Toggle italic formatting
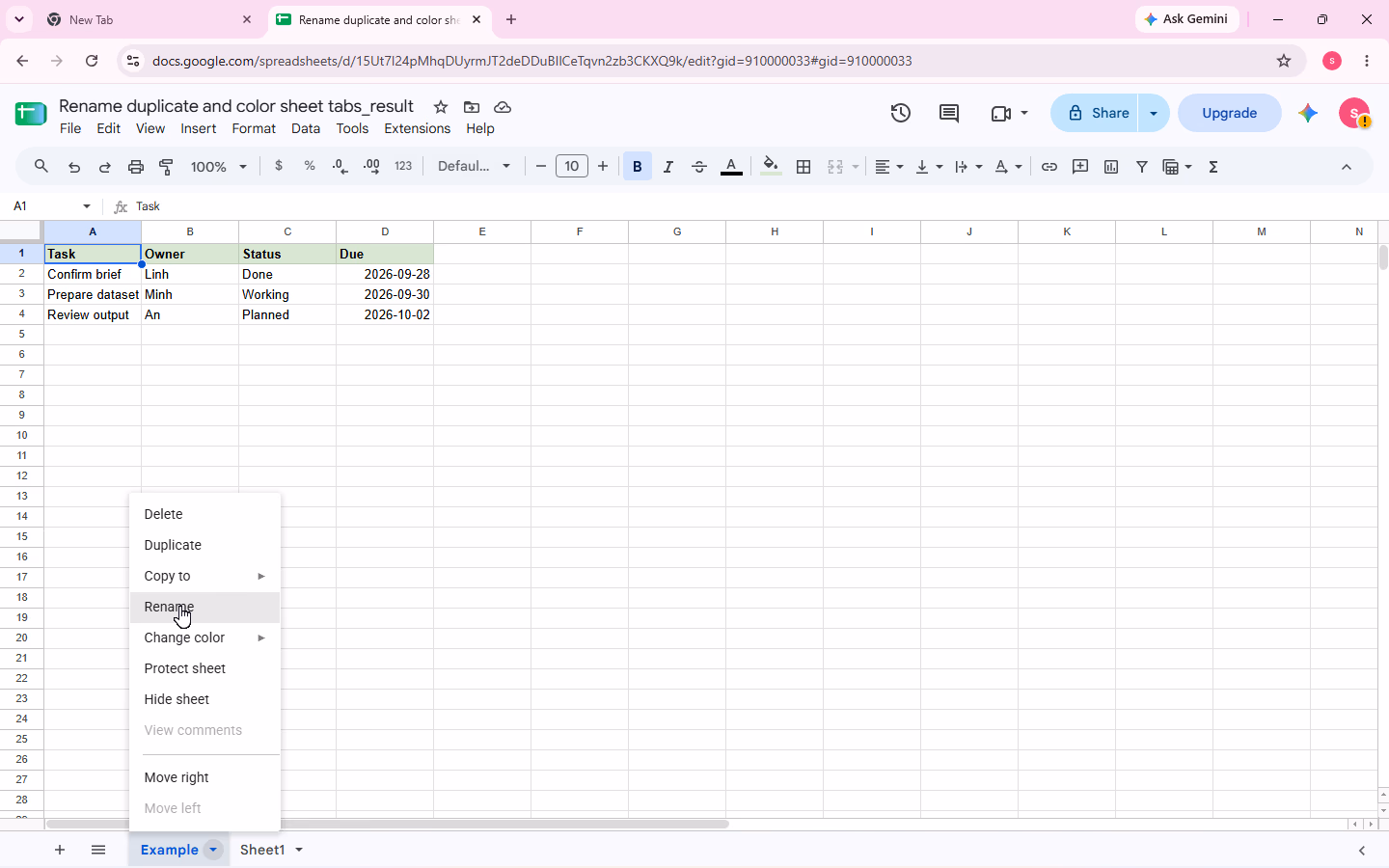 point(668,167)
